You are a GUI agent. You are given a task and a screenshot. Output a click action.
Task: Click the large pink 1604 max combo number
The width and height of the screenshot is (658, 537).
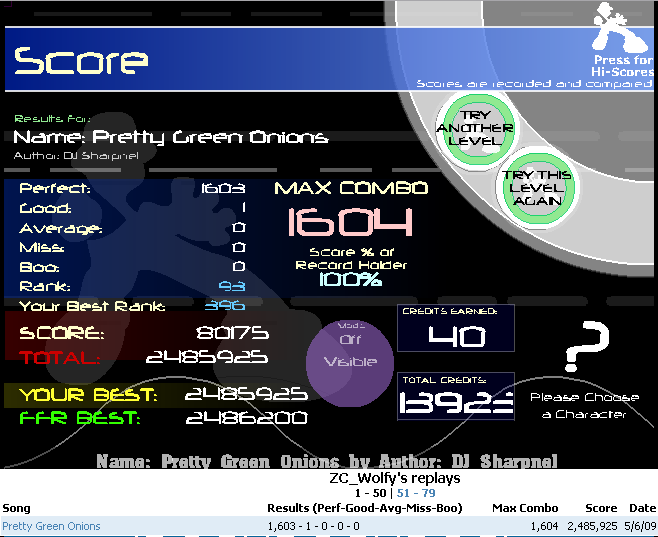pos(349,222)
